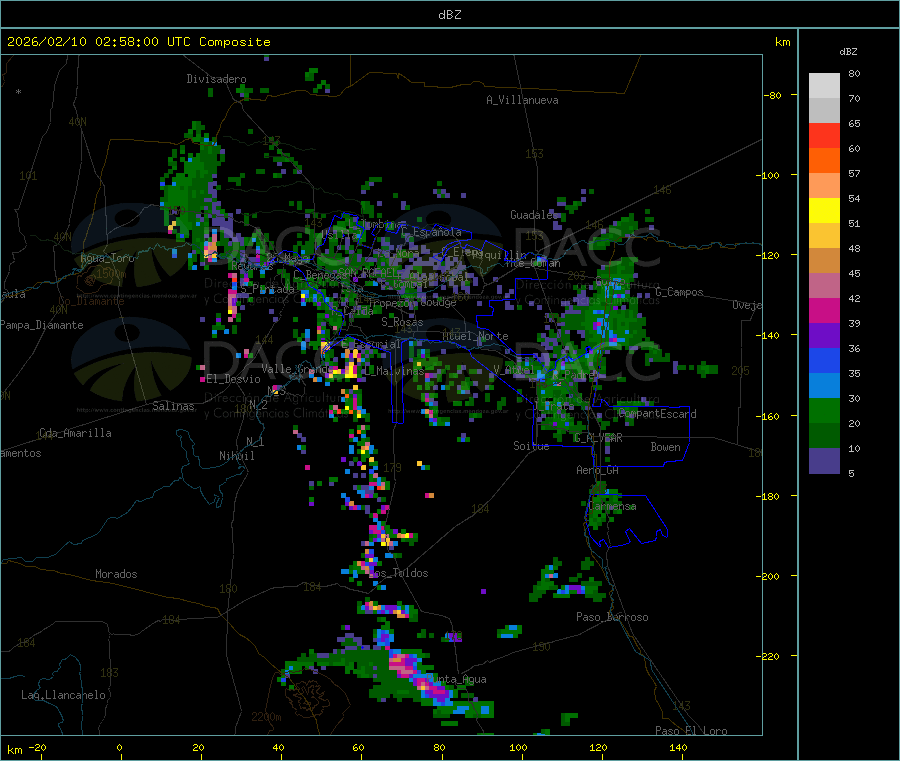
Task: Click the Atuel_Norte map label
Action: tap(475, 336)
